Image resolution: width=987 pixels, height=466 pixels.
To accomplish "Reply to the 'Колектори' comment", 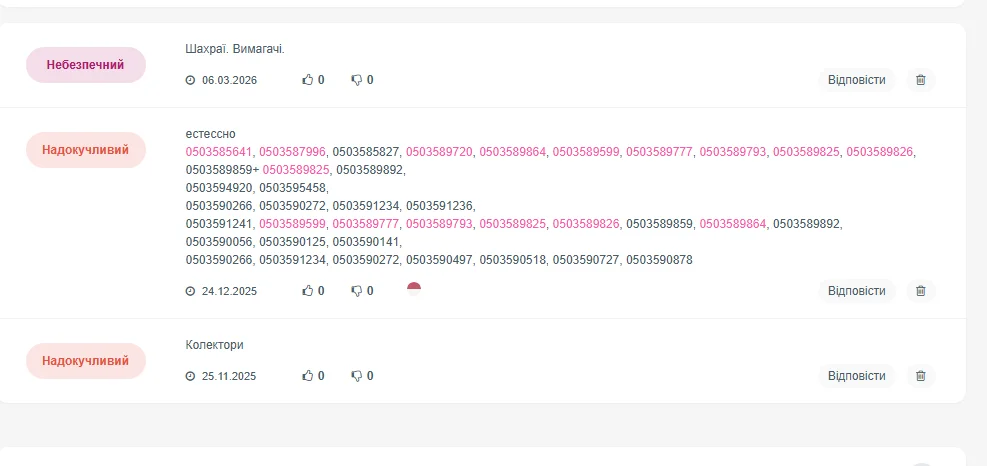I will tap(857, 376).
